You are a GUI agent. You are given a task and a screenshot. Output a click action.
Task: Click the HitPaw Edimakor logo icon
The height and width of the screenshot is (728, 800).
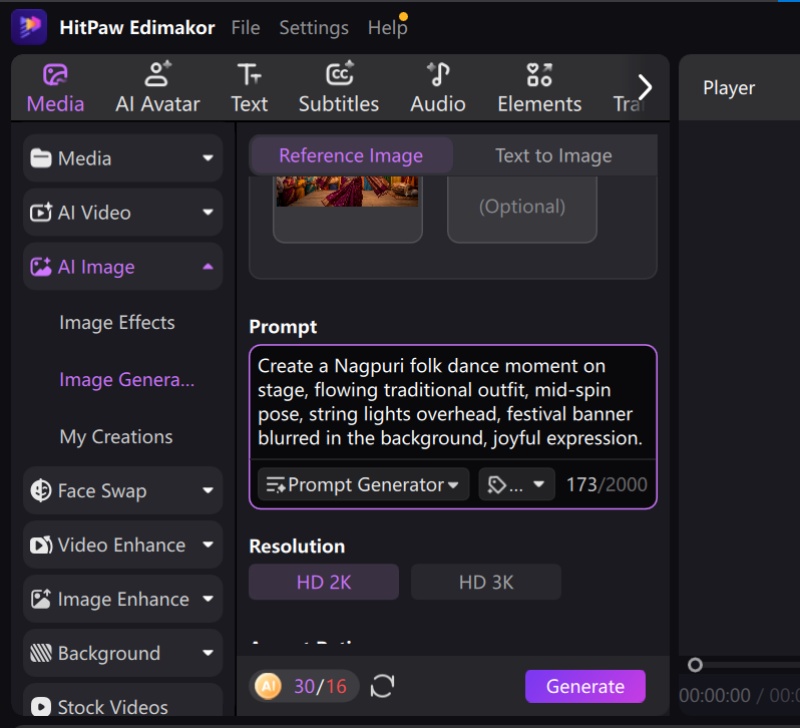[x=29, y=27]
